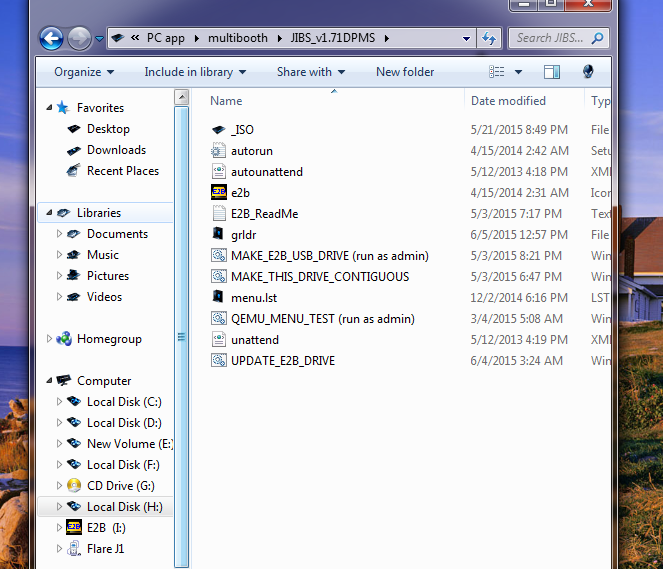
Task: Click PC app in the address bar
Action: [166, 38]
